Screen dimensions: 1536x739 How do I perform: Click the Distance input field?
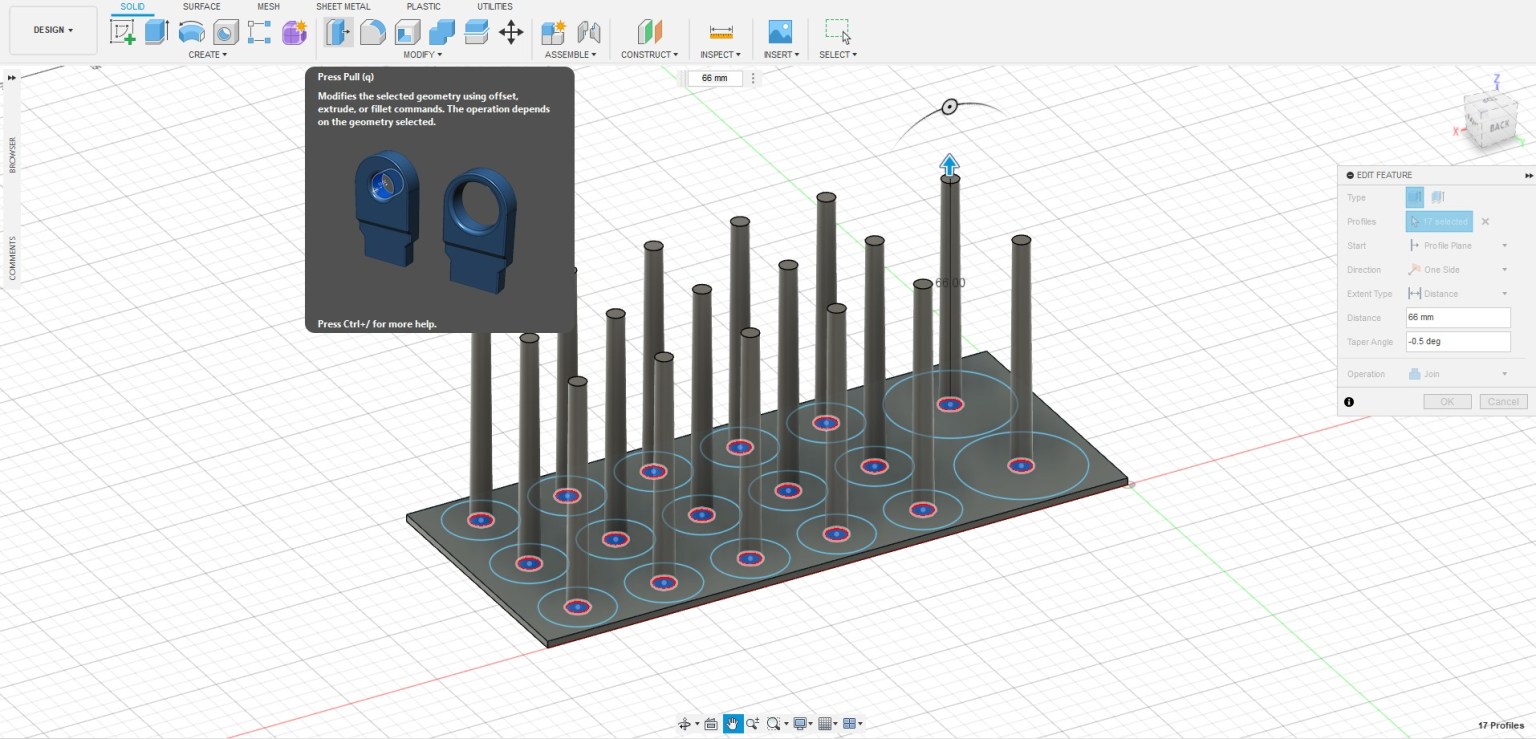click(x=1458, y=317)
